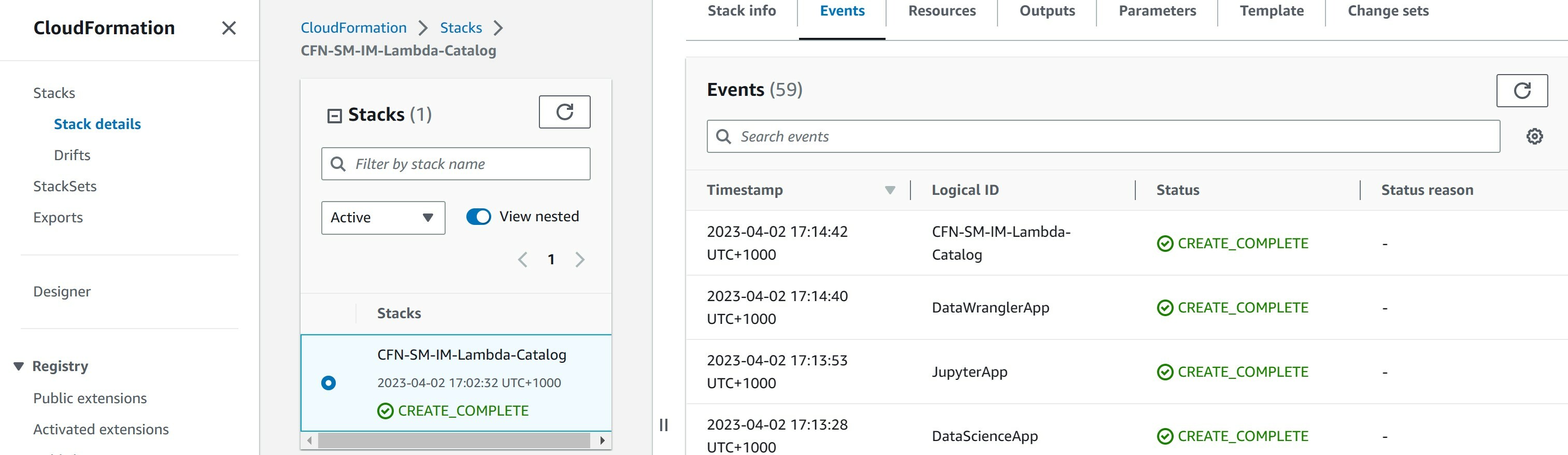Click stacks list scrollbar right arrow
This screenshot has width=1568, height=455.
602,440
